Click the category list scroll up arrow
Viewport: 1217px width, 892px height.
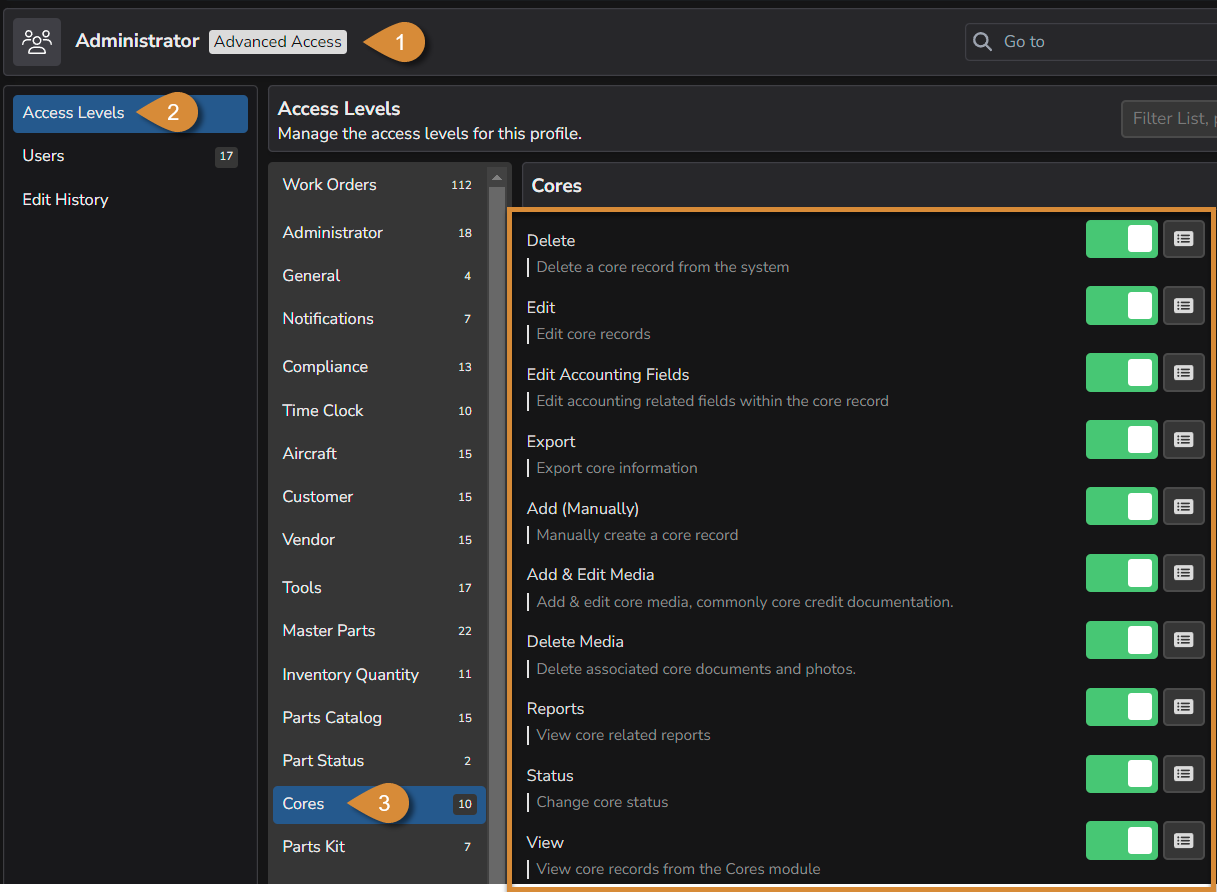(x=496, y=177)
